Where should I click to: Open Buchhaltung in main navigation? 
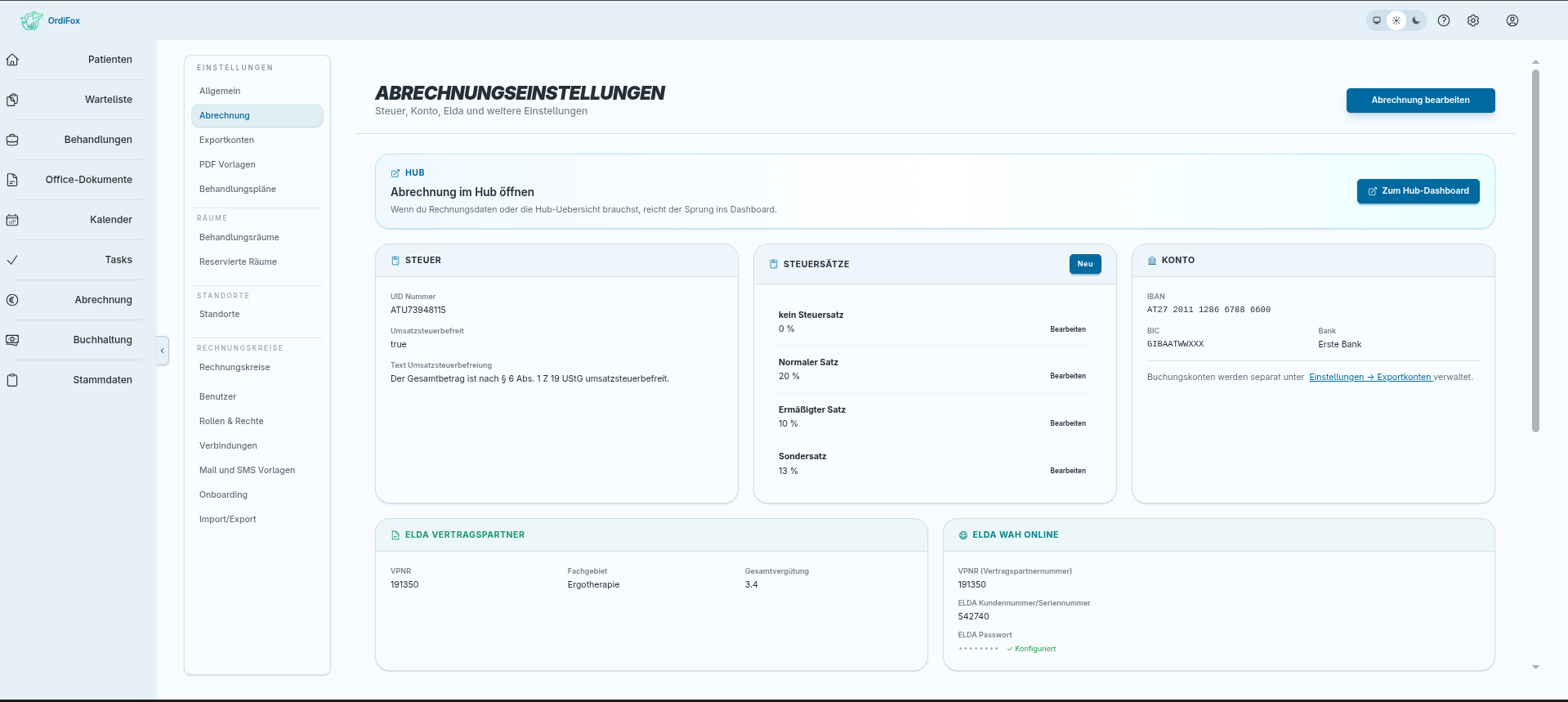(103, 340)
